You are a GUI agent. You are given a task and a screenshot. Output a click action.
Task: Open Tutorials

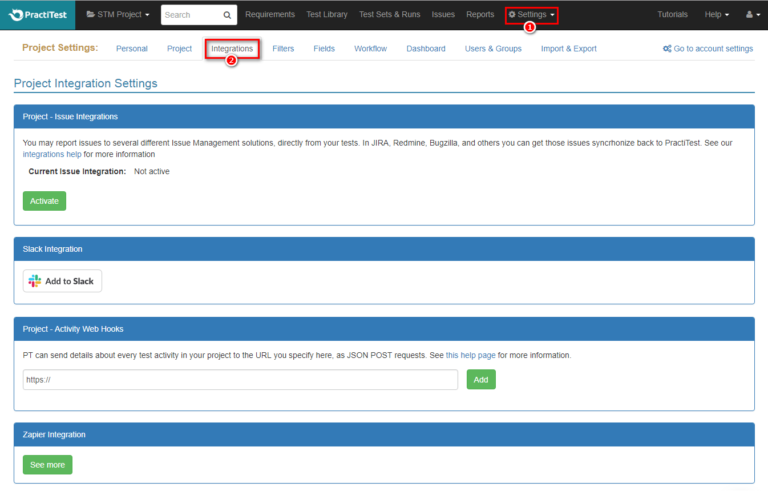[x=672, y=15]
